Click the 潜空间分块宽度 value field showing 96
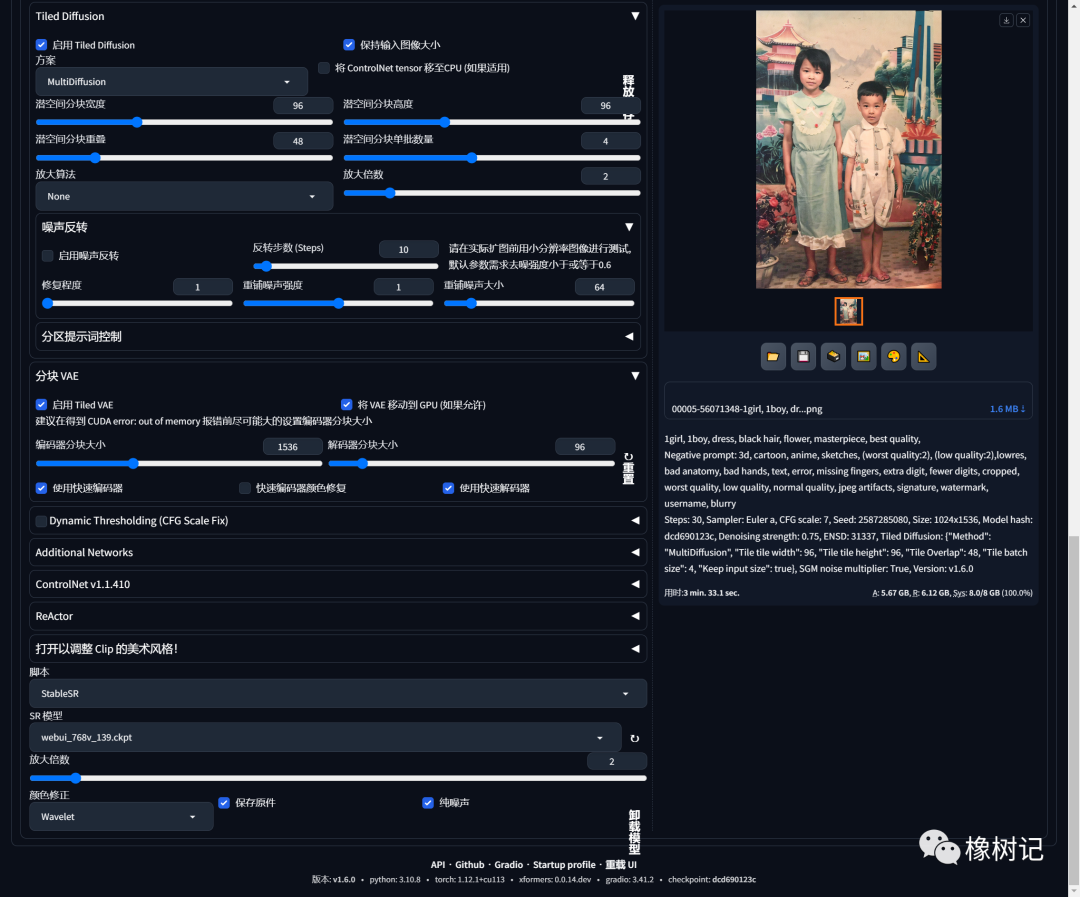 coord(302,105)
